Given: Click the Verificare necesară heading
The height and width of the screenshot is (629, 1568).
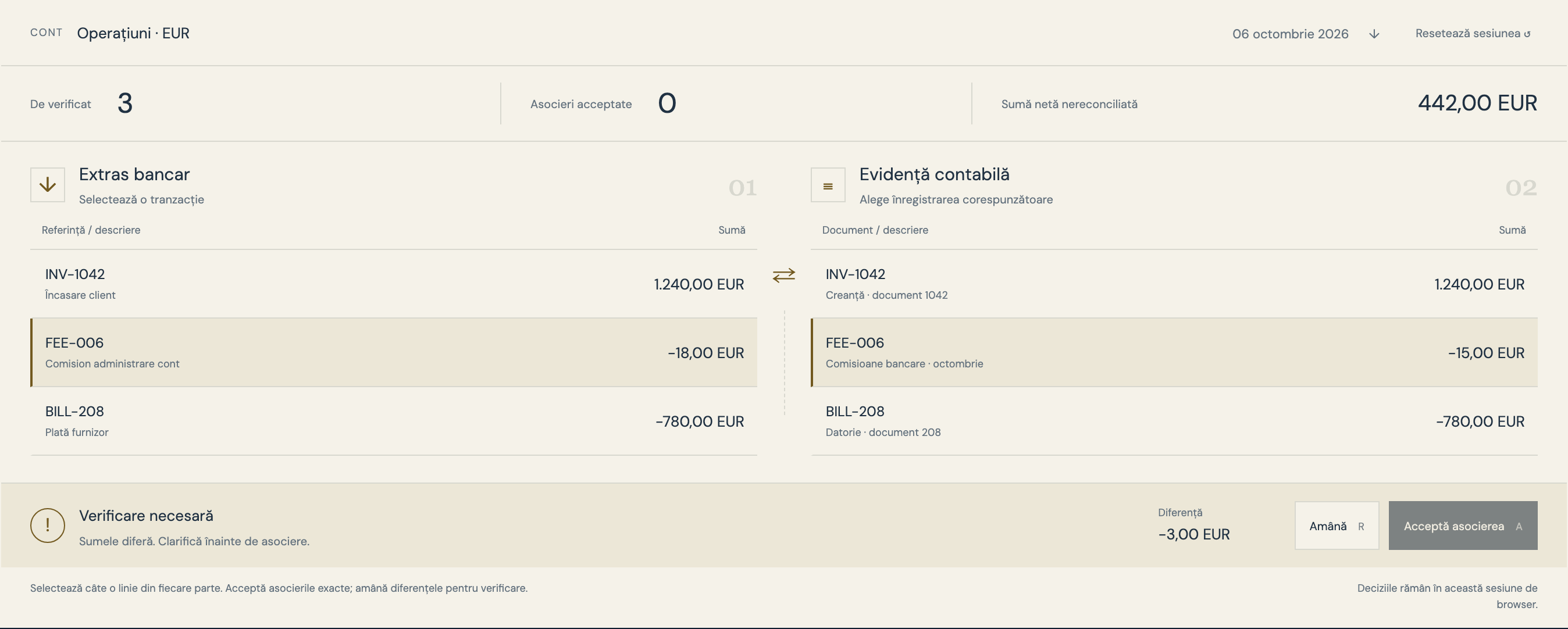Looking at the screenshot, I should [146, 516].
